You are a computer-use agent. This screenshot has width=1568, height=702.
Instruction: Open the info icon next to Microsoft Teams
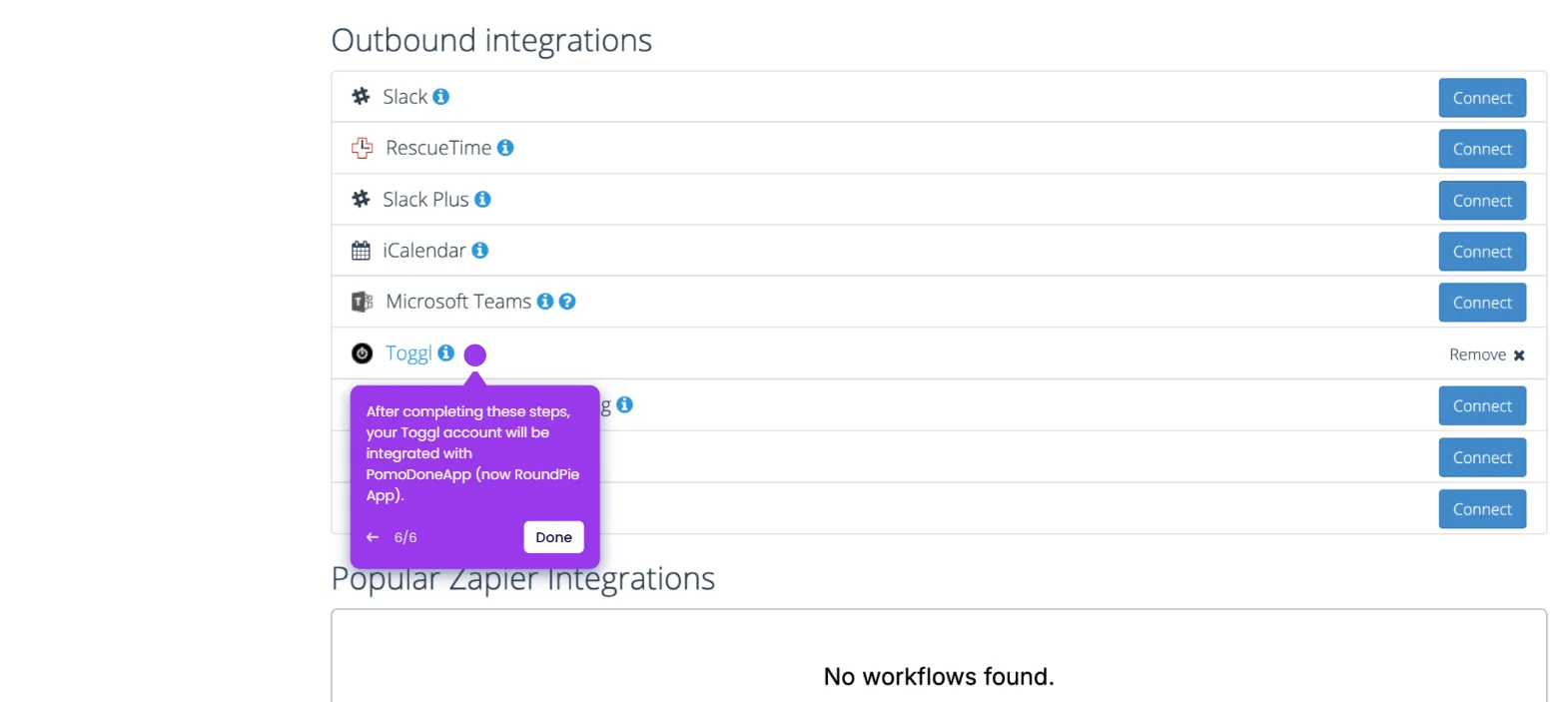tap(545, 302)
